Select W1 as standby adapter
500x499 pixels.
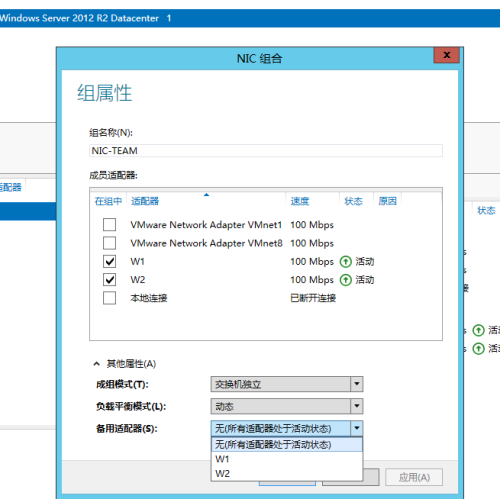point(287,459)
